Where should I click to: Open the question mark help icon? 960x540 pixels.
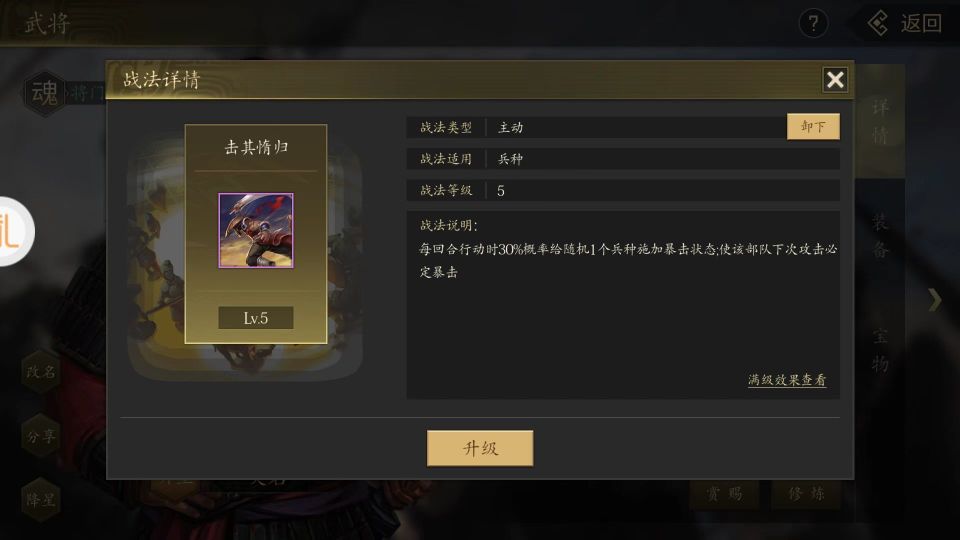[x=813, y=23]
